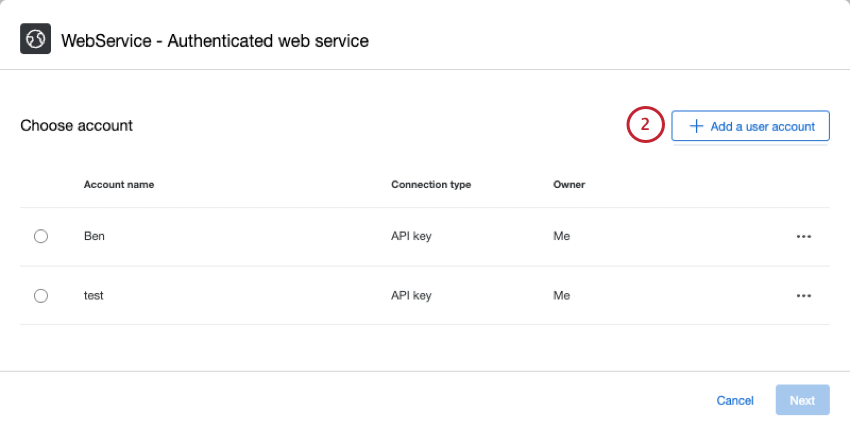Click the red step 2 marker

646,126
